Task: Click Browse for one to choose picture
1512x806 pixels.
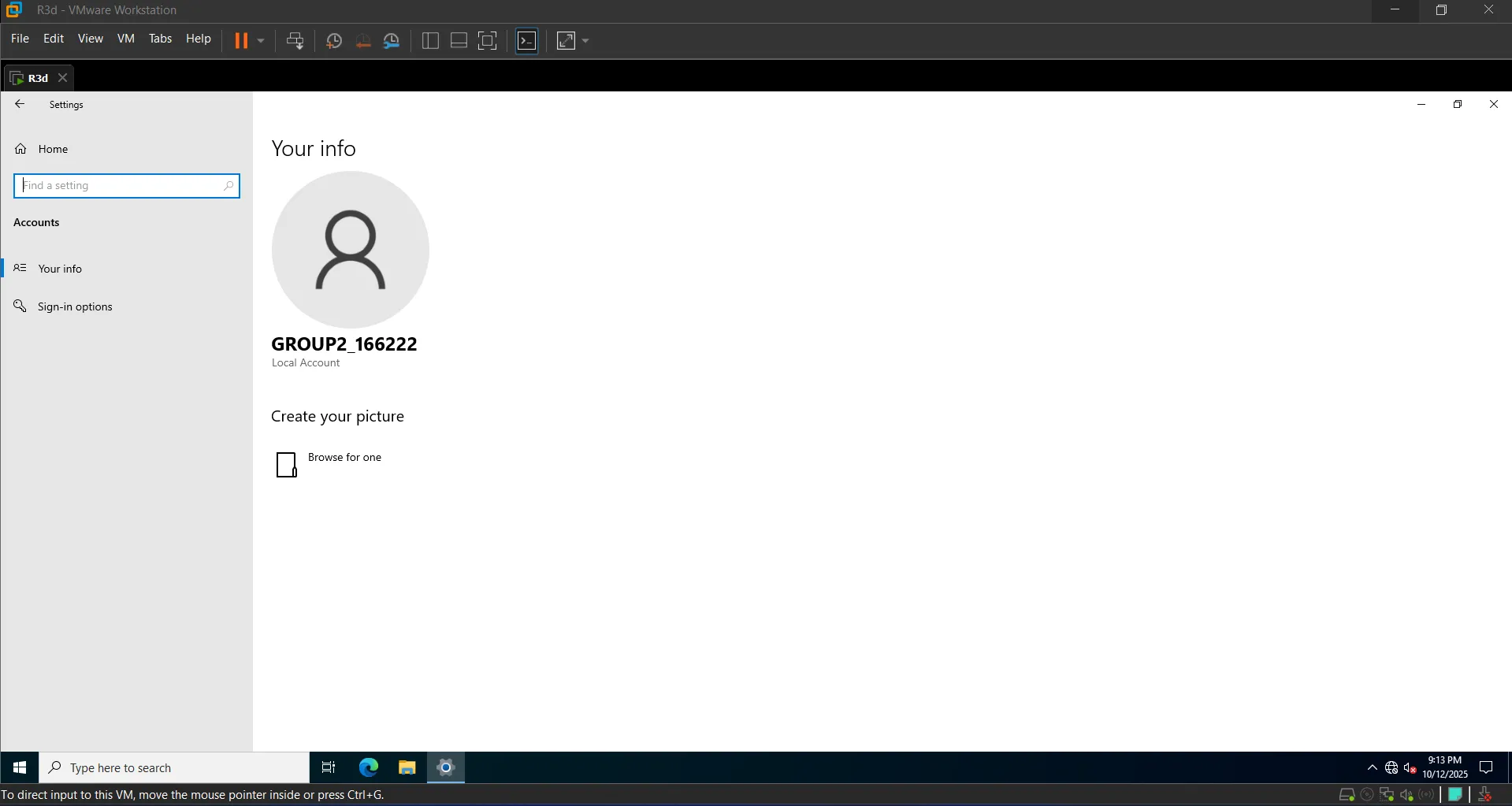Action: pyautogui.click(x=329, y=464)
